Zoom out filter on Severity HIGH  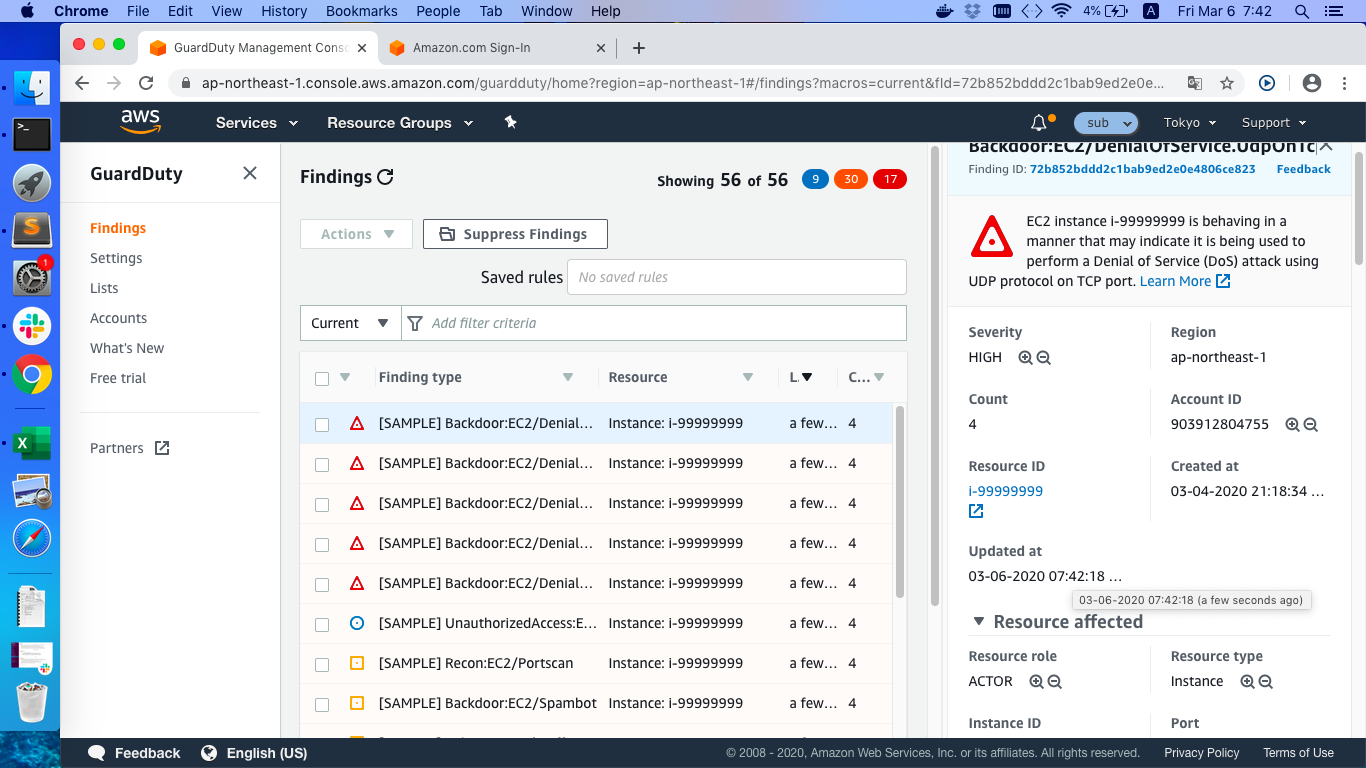1044,358
